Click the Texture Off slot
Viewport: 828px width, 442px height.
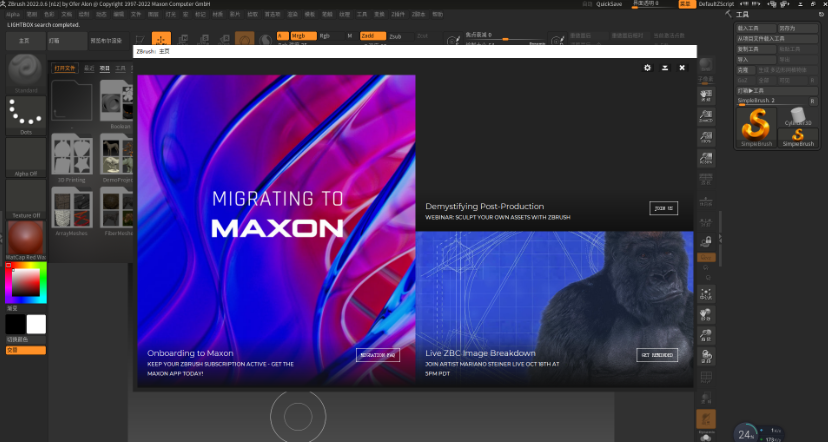pyautogui.click(x=24, y=199)
